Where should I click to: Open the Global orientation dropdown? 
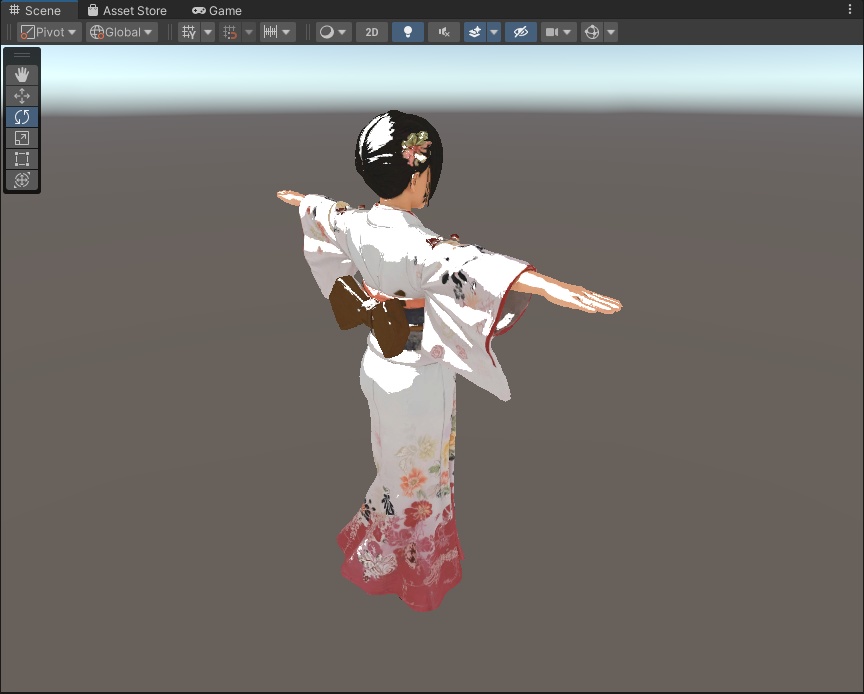[x=120, y=31]
